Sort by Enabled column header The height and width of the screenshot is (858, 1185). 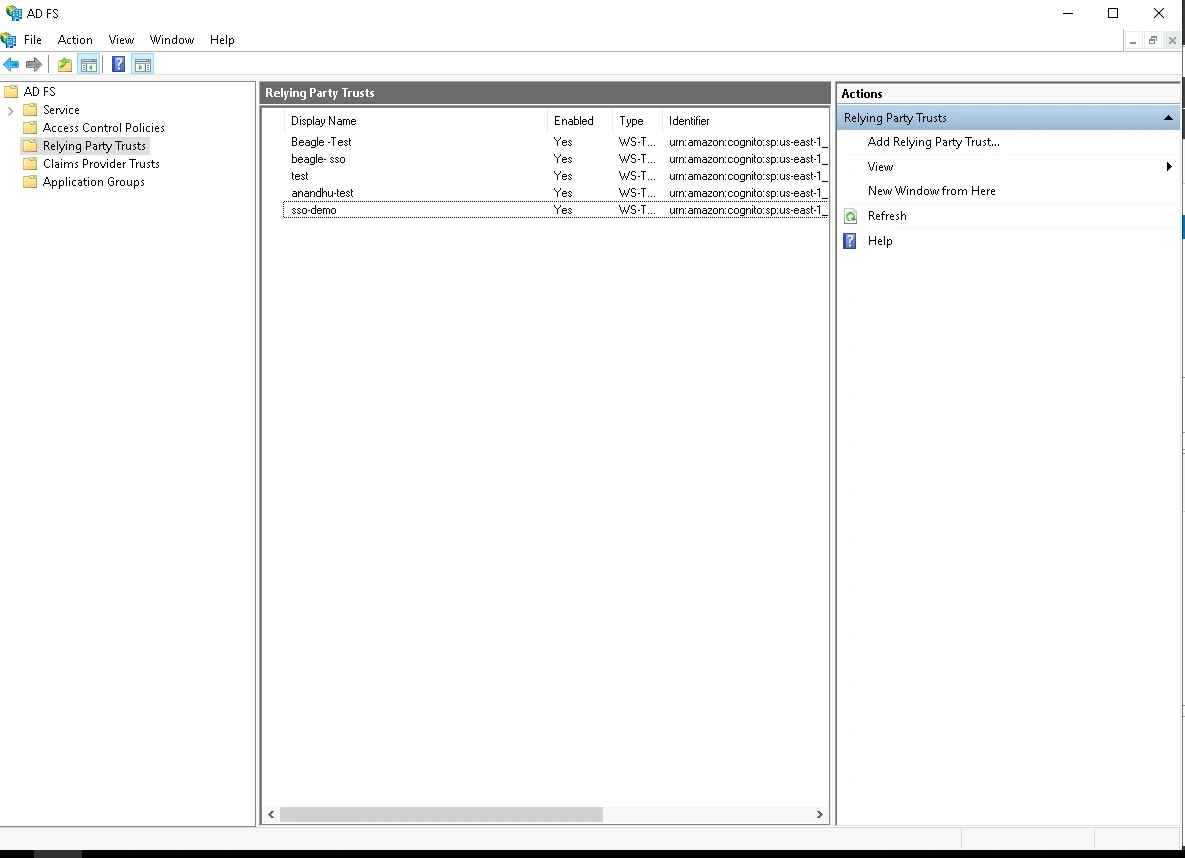pyautogui.click(x=580, y=121)
